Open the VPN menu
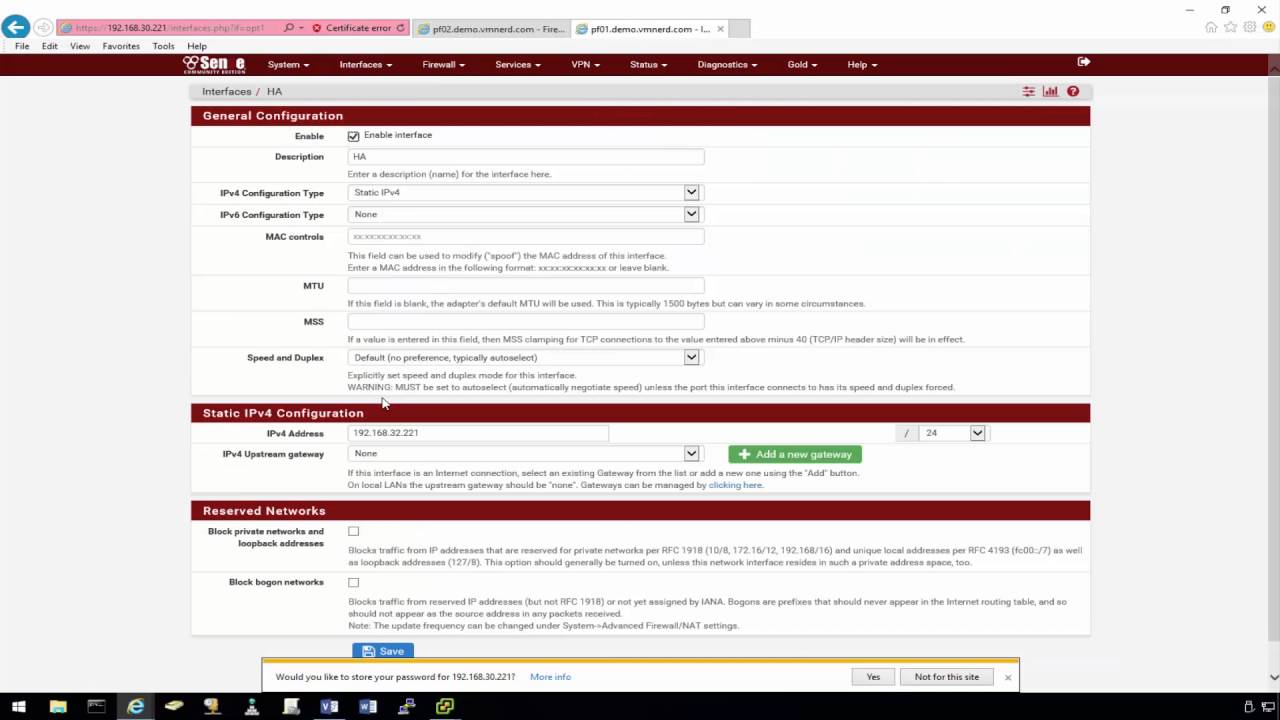1280x720 pixels. (585, 64)
